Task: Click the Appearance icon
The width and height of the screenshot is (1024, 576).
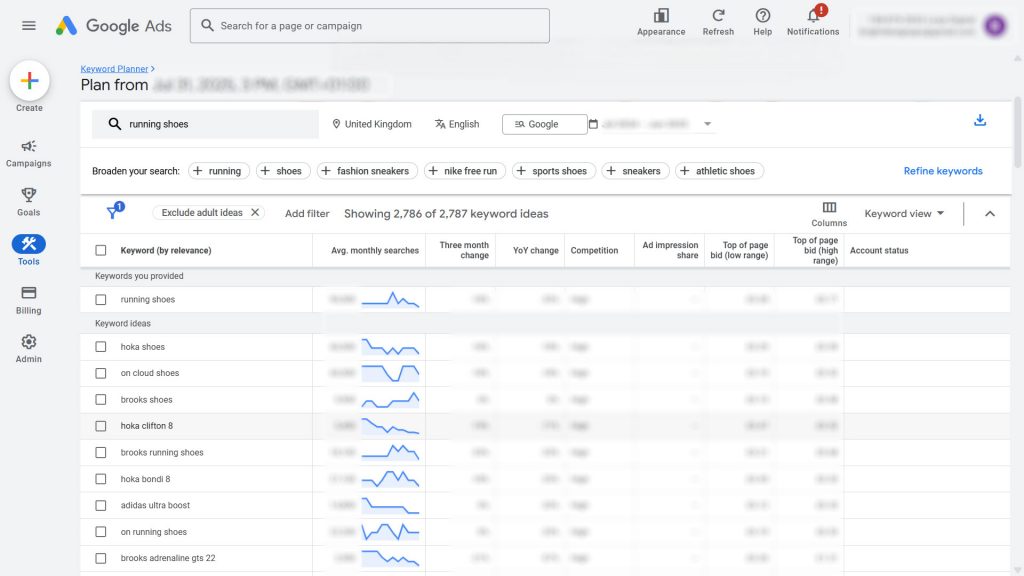Action: coord(661,16)
